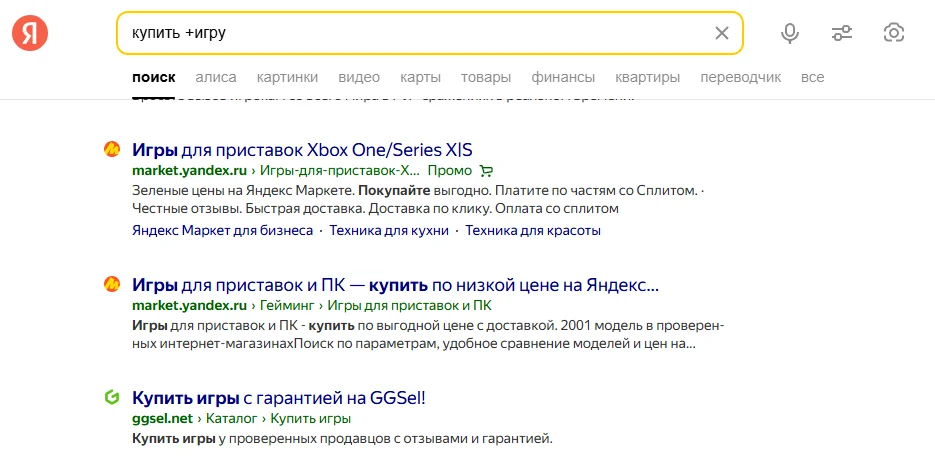Focus the search field with «купить +игру»
Image resolution: width=935 pixels, height=468 pixels.
pos(410,33)
